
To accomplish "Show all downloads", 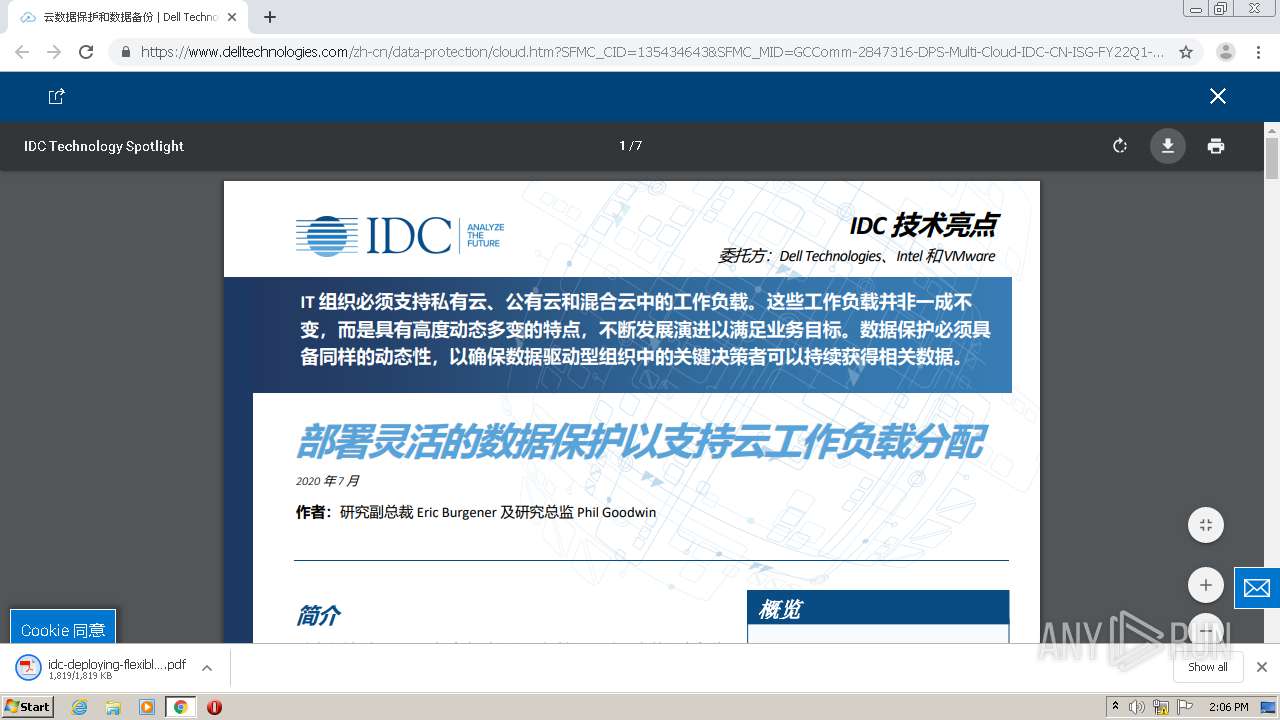I will point(1208,667).
